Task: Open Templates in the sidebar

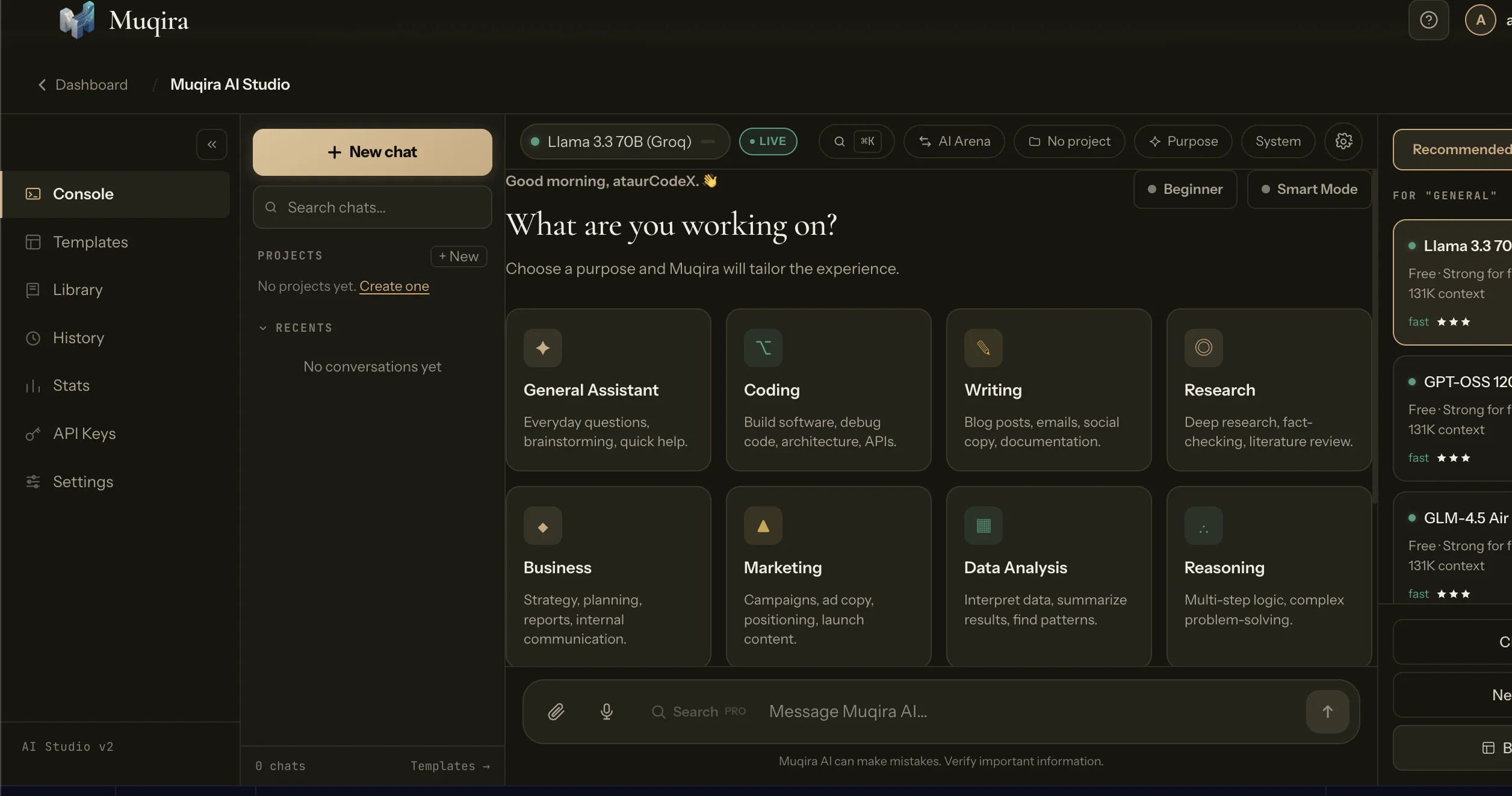Action: tap(116, 242)
